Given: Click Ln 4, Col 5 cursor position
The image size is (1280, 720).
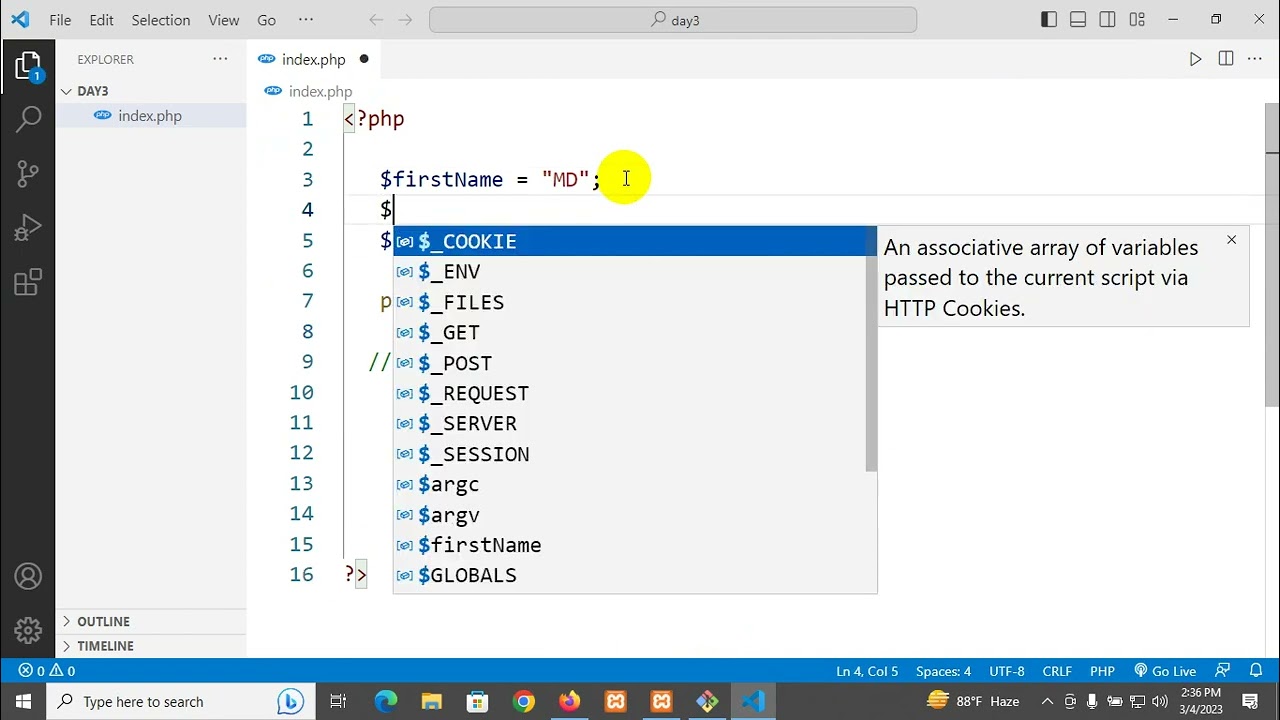Looking at the screenshot, I should pos(867,671).
